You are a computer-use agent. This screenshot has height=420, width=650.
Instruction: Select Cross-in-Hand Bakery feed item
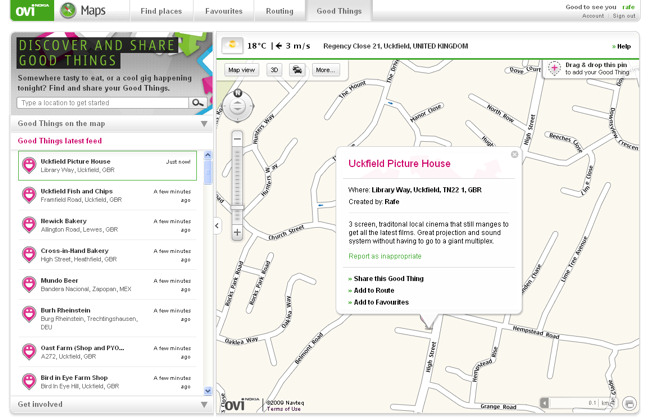[x=107, y=255]
